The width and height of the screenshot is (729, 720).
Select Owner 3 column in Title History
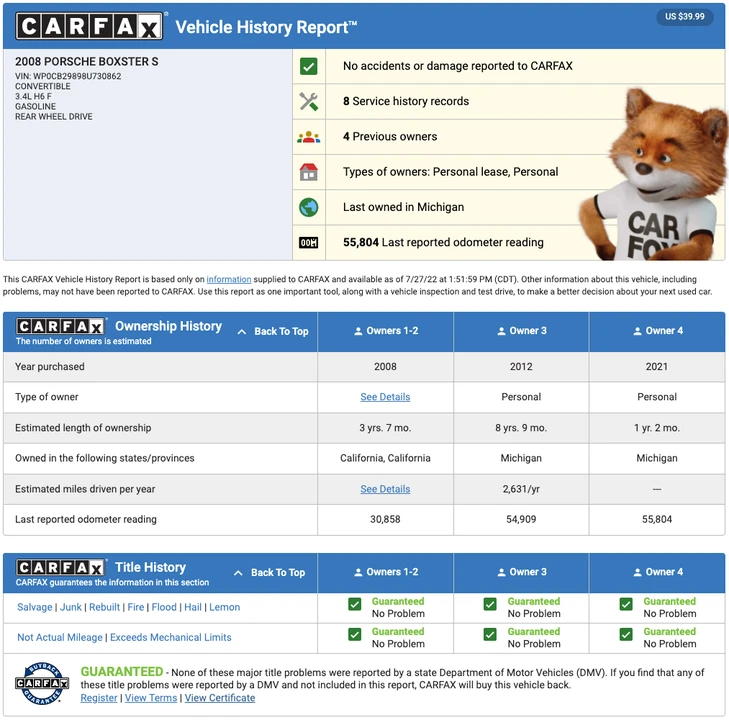[x=521, y=572]
